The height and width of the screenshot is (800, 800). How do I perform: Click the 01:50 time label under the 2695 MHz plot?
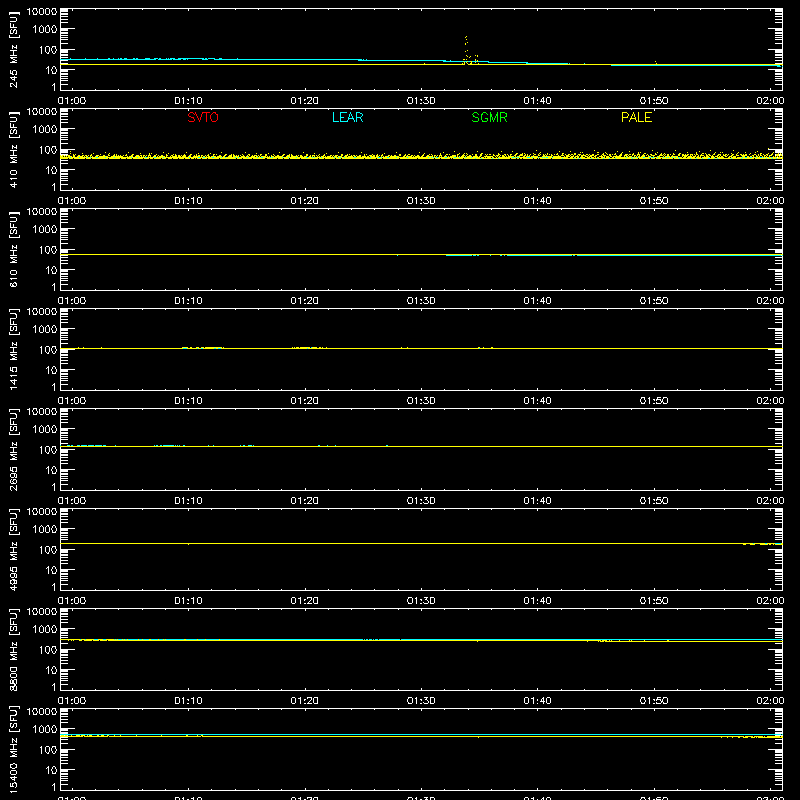coord(654,501)
